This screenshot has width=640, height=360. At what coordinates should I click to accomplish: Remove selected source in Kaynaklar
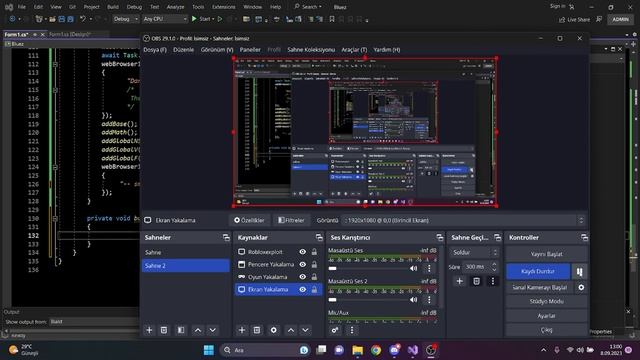pyautogui.click(x=257, y=330)
